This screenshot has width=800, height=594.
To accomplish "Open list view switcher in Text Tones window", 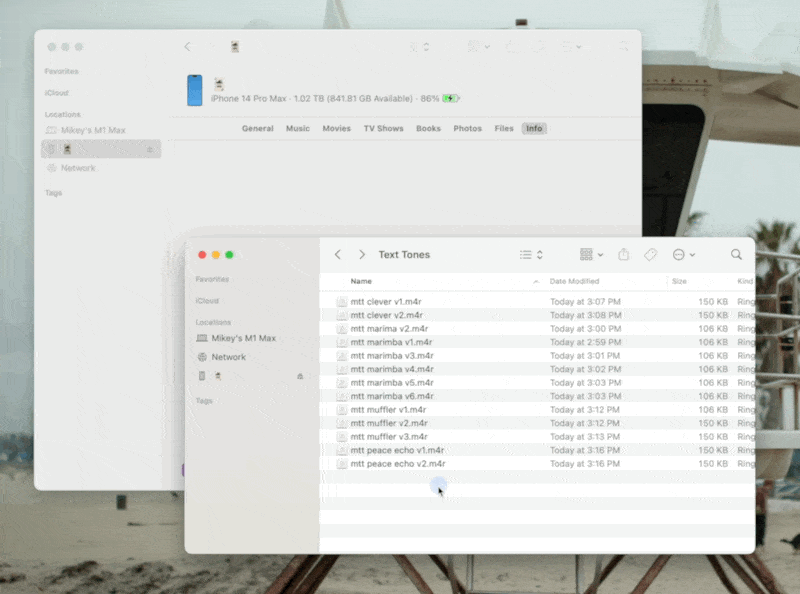I will coord(531,255).
